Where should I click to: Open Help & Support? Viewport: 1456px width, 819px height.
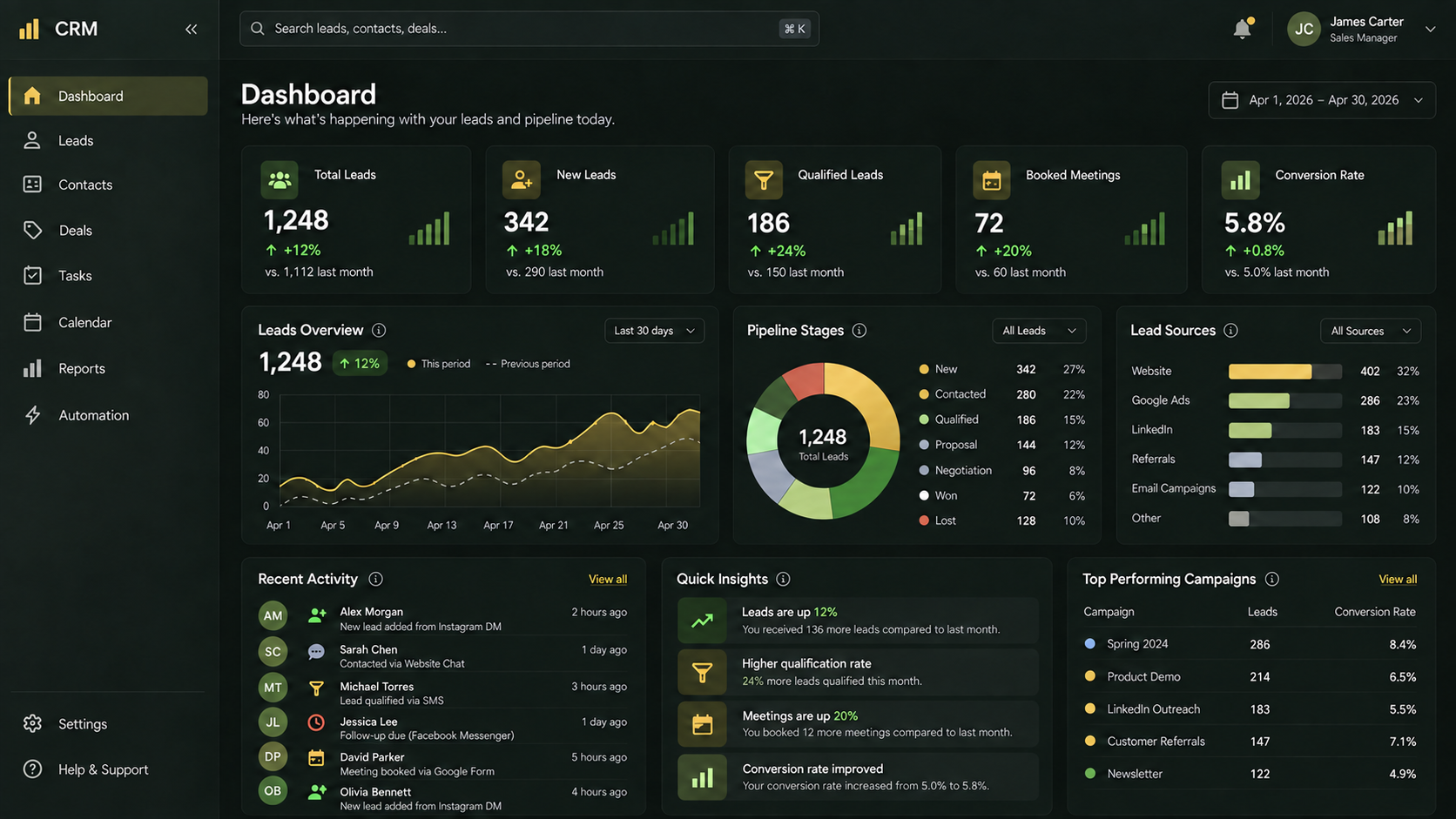coord(108,769)
